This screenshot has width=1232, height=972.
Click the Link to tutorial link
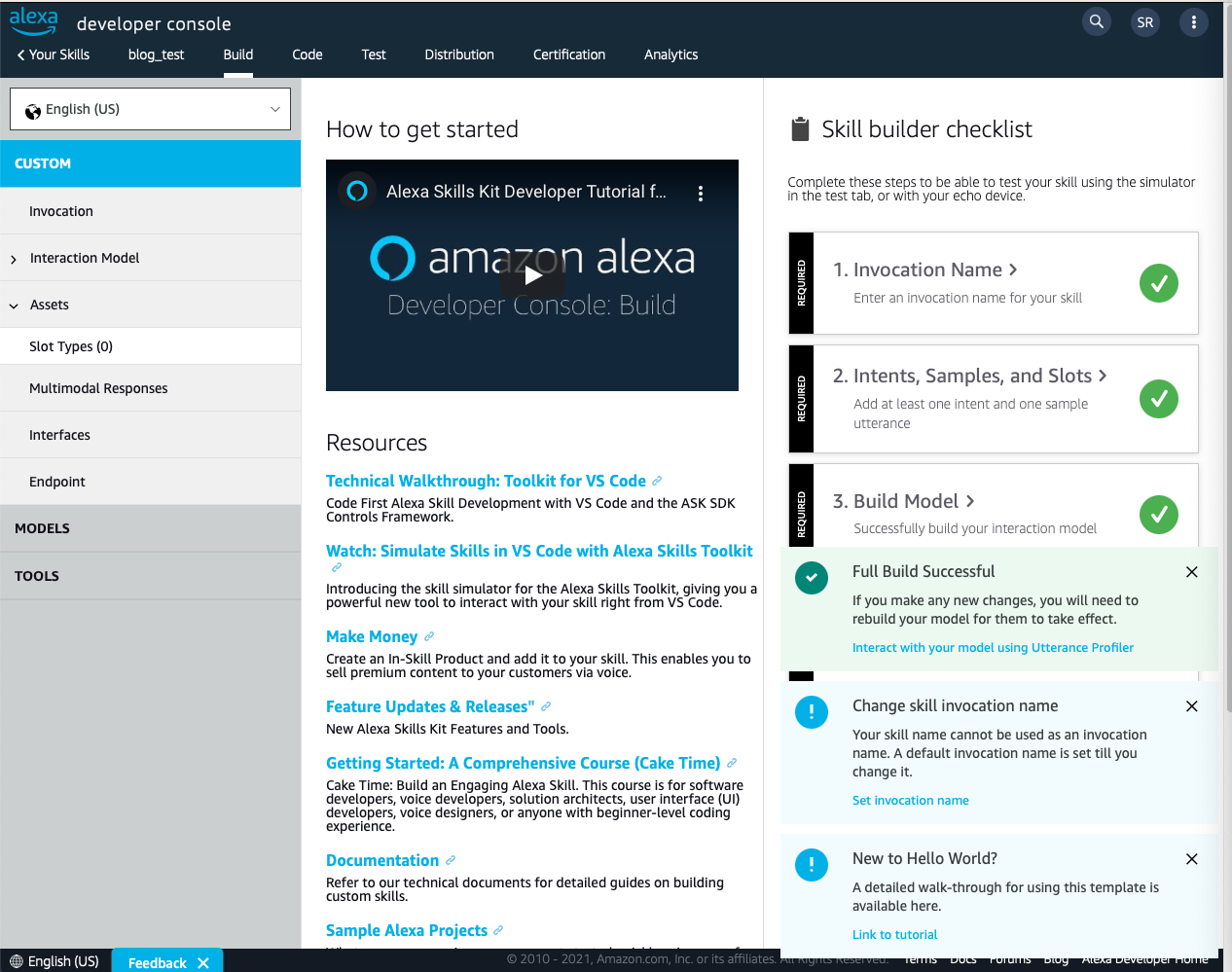(x=895, y=934)
